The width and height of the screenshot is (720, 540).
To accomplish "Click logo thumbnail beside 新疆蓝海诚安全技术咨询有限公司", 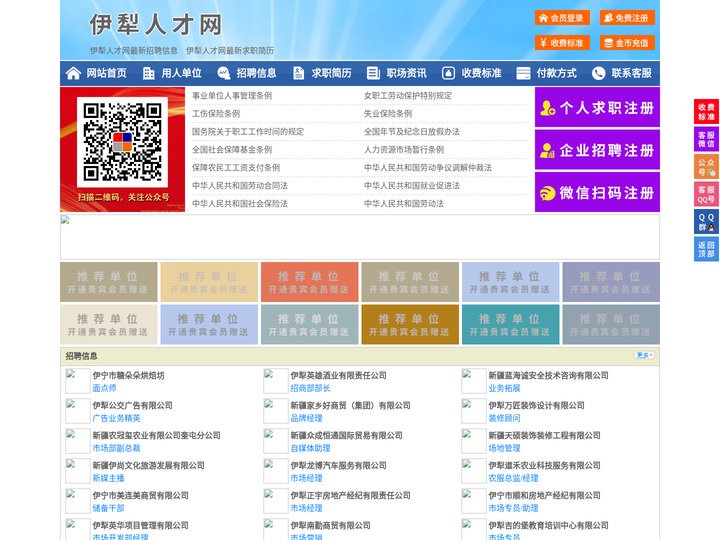I will coord(473,381).
